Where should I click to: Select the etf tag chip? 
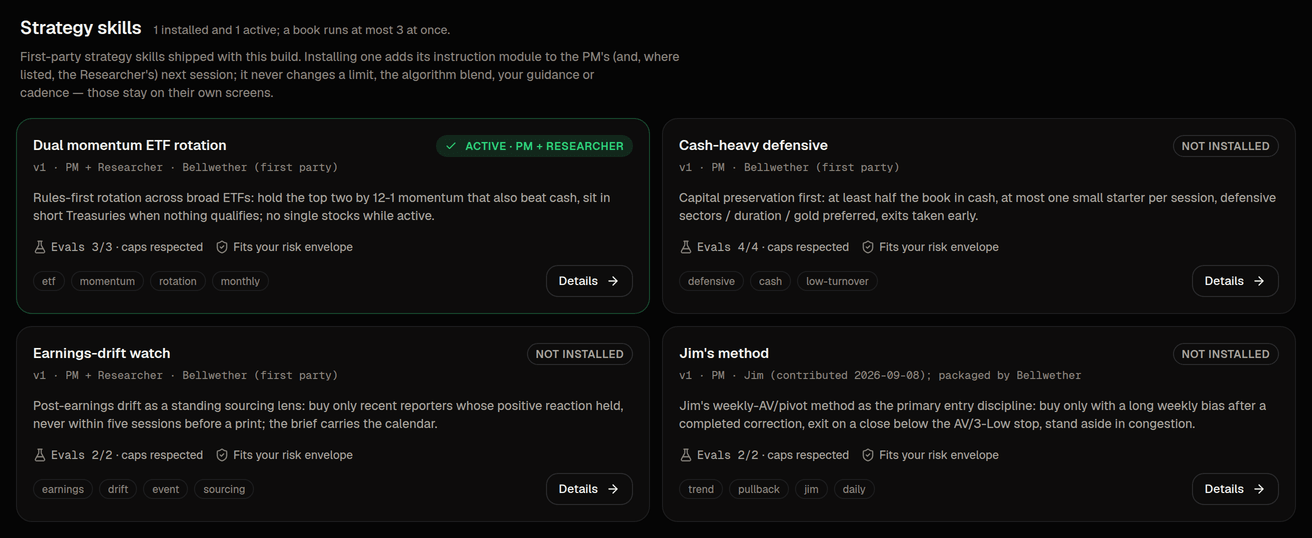click(x=49, y=281)
